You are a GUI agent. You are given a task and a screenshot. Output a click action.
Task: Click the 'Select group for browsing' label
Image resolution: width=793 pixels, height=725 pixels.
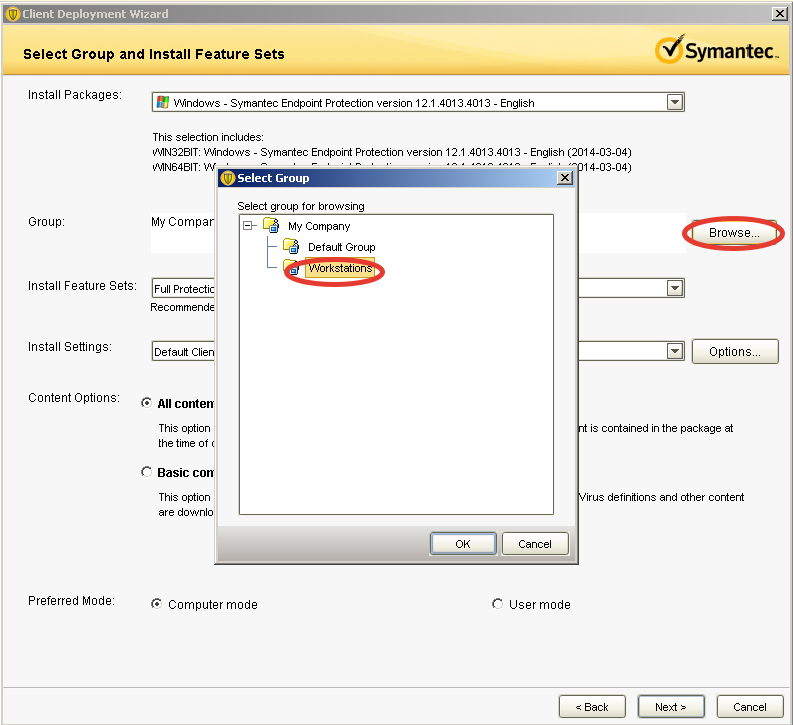coord(301,206)
